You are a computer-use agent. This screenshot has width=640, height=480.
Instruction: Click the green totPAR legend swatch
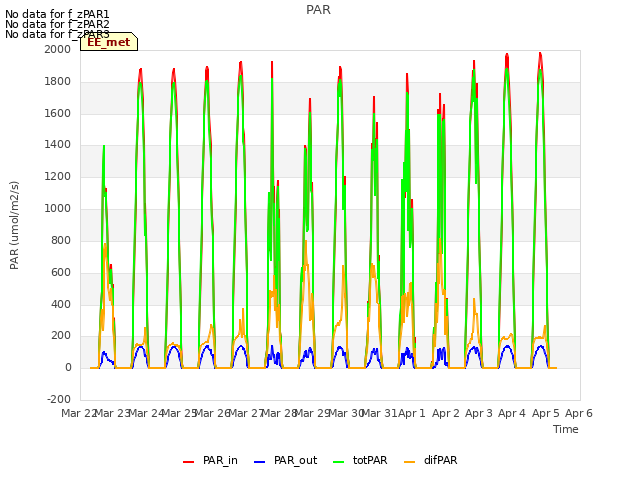[339, 462]
